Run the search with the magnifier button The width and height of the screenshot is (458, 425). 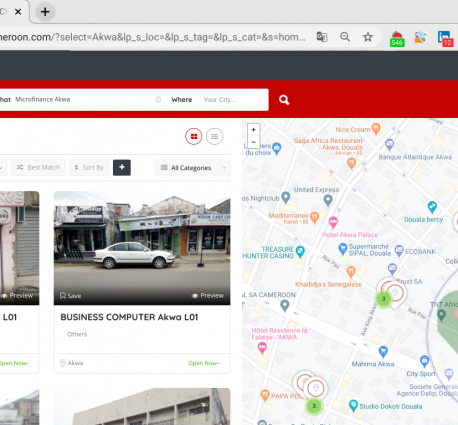point(284,100)
